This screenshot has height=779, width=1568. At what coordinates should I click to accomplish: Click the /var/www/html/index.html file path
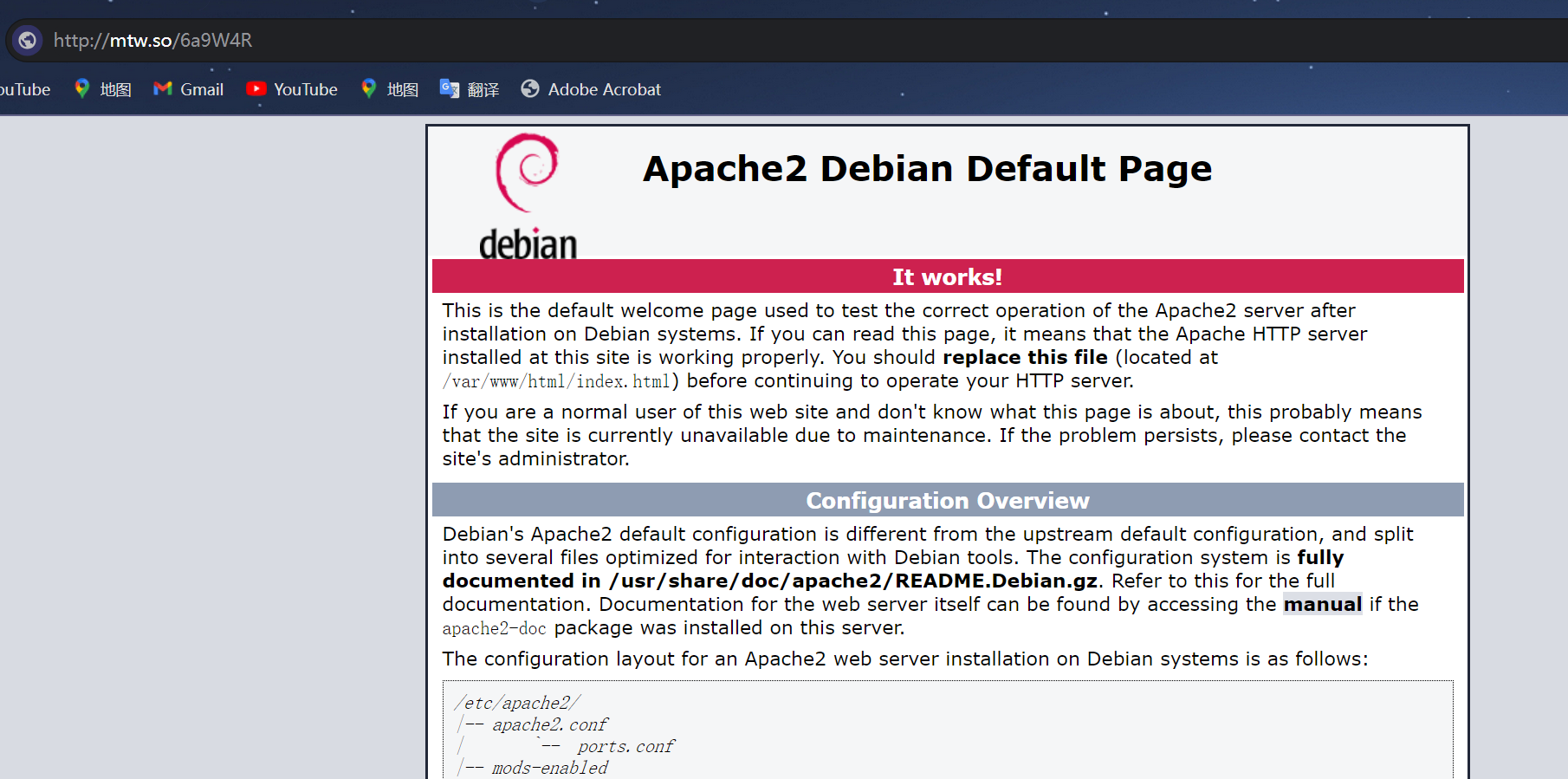coord(556,381)
